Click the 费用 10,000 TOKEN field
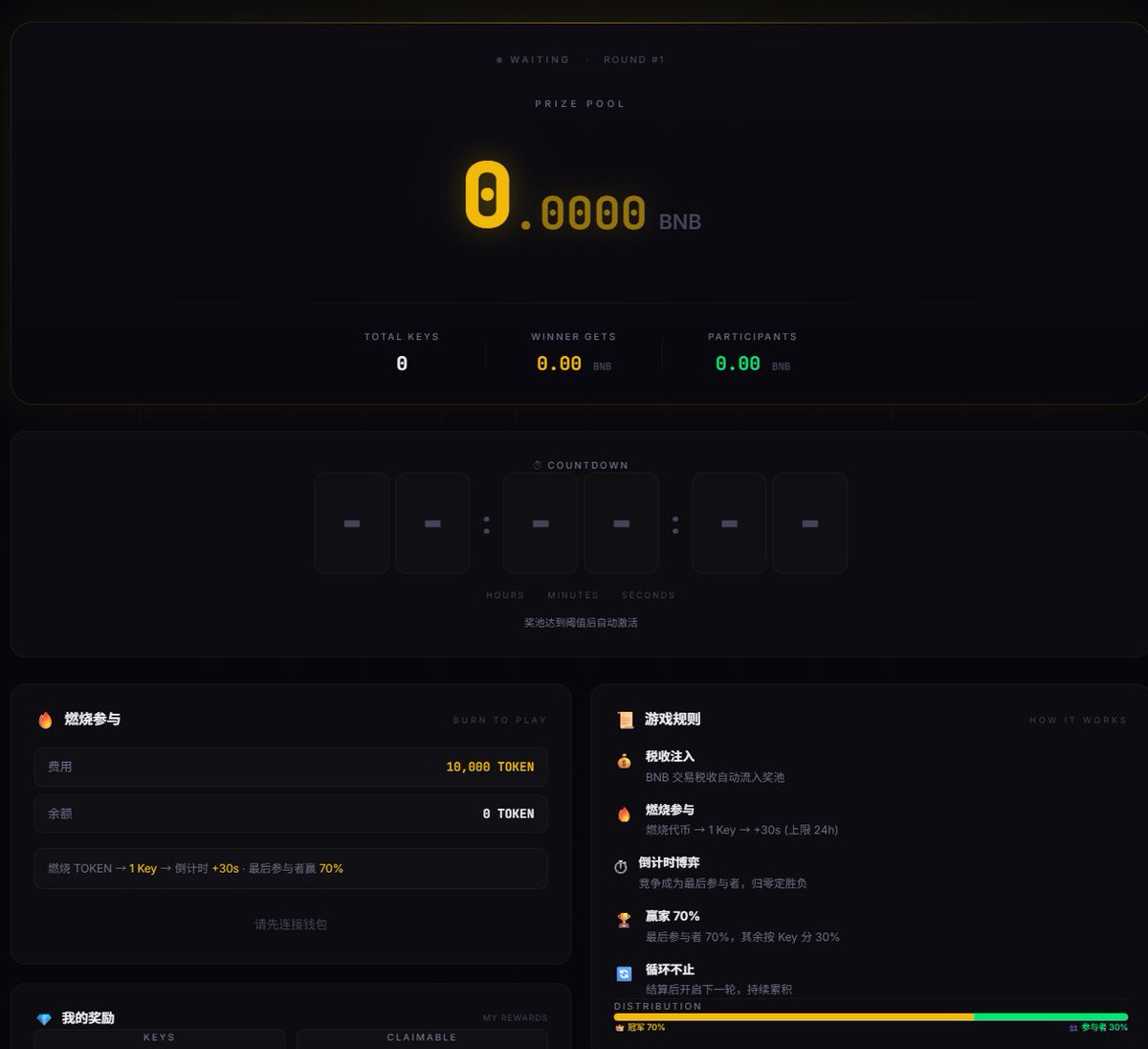The height and width of the screenshot is (1049, 1148). click(x=291, y=767)
